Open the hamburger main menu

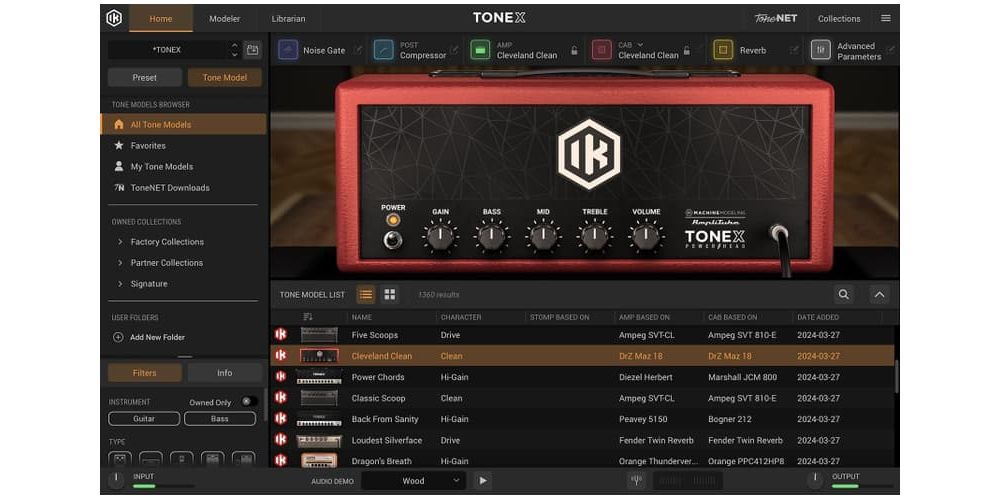click(886, 18)
